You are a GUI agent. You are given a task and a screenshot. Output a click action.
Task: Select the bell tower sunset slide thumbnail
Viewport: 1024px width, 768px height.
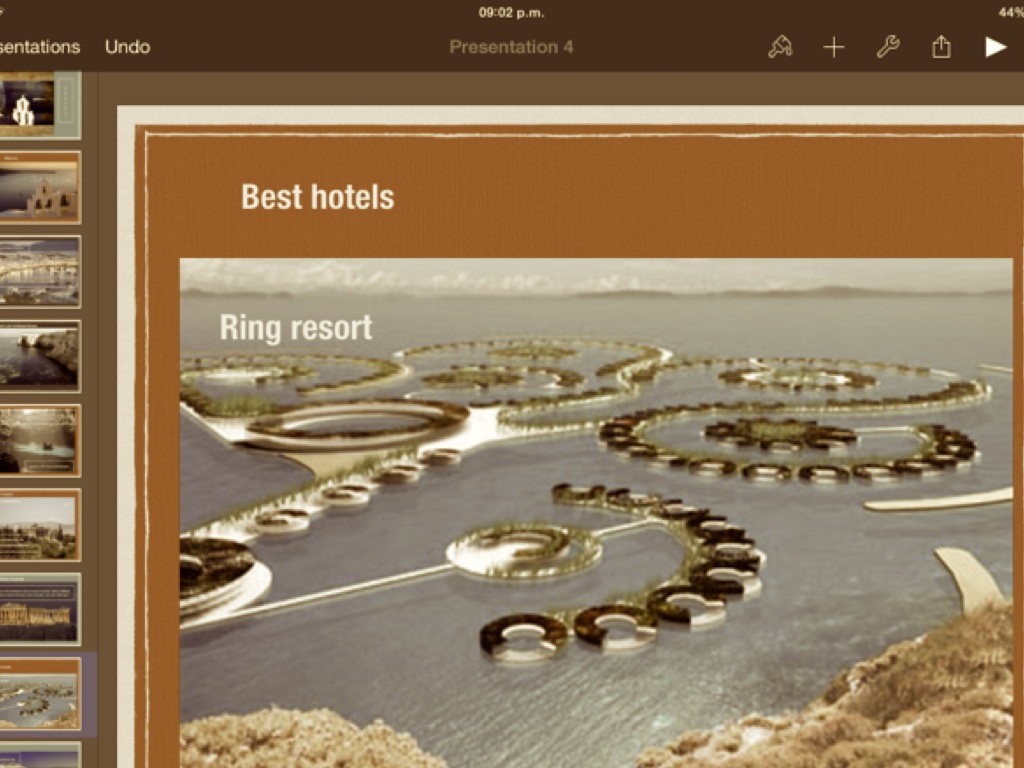(39, 187)
